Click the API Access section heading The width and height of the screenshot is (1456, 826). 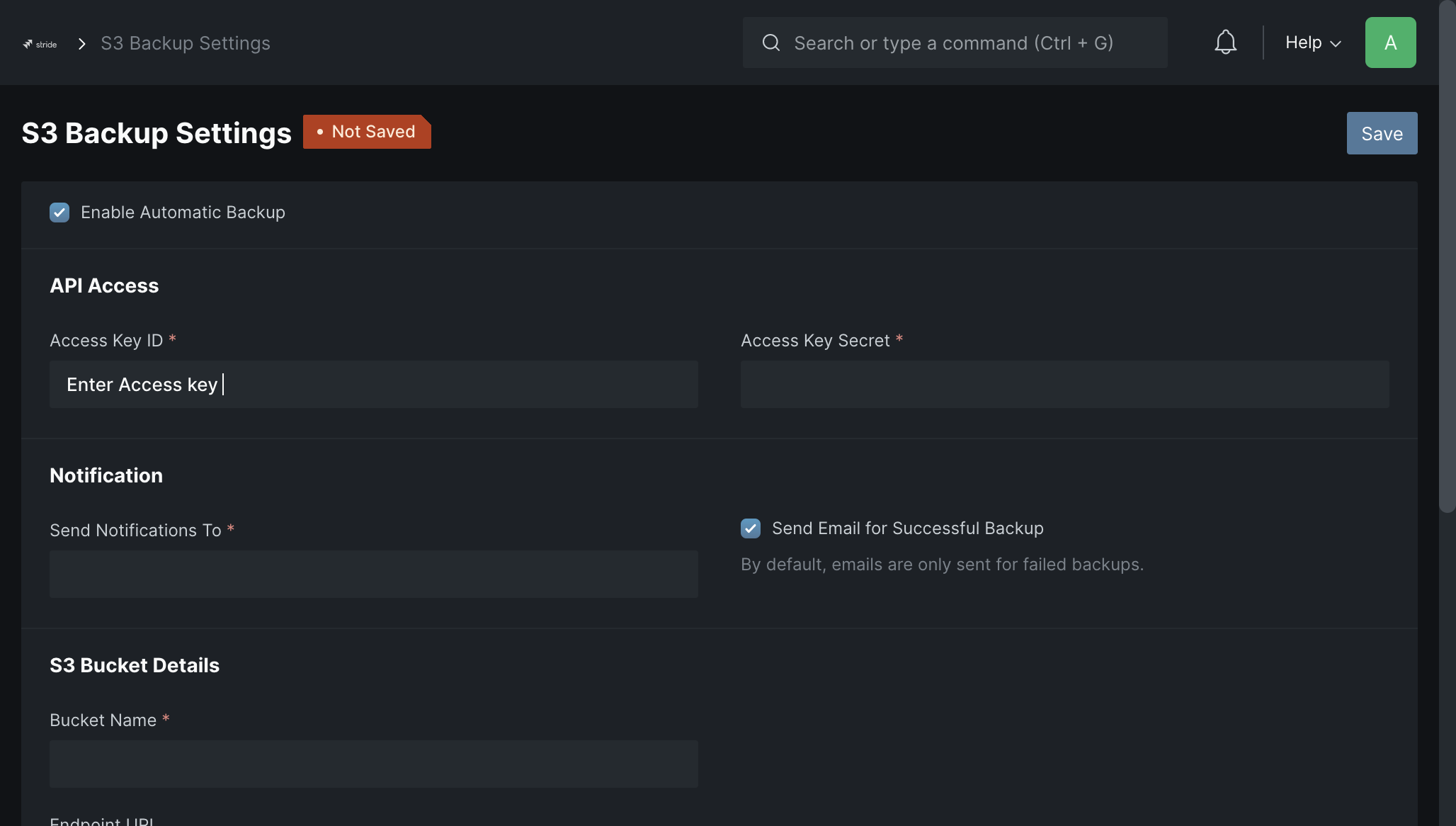pyautogui.click(x=104, y=285)
